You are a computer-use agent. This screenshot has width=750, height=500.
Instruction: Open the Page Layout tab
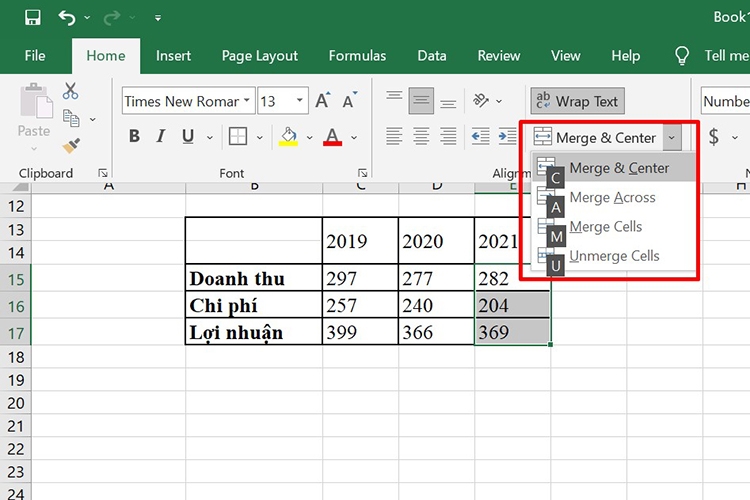click(260, 56)
